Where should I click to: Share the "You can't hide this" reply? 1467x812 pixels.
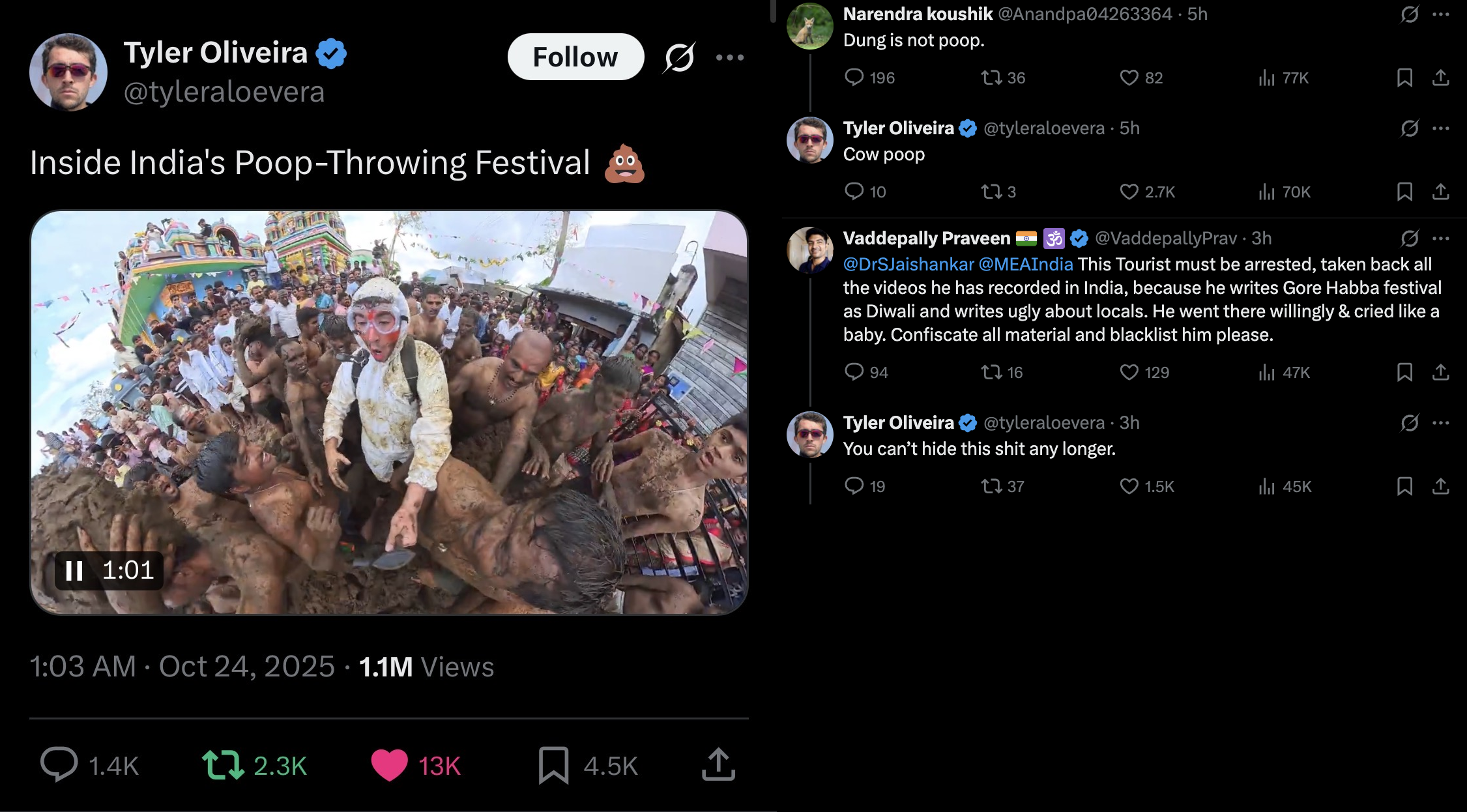click(x=1440, y=486)
